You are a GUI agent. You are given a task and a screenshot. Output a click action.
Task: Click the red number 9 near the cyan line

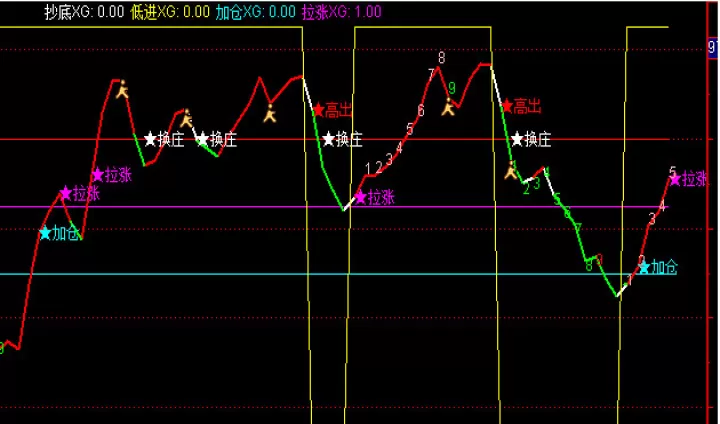[599, 260]
